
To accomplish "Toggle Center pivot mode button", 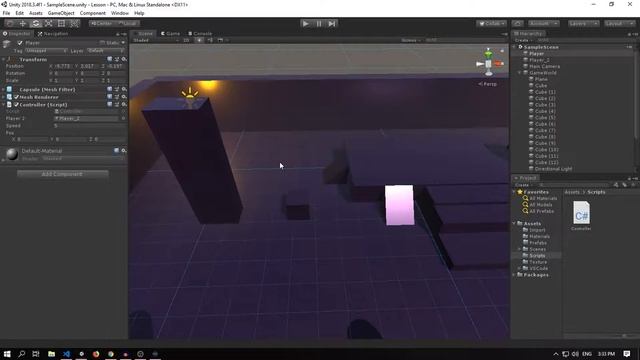I will (x=102, y=24).
